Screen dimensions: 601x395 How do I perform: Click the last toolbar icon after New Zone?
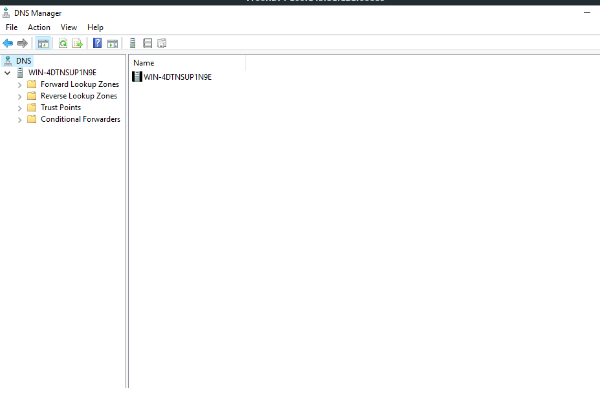(x=162, y=43)
